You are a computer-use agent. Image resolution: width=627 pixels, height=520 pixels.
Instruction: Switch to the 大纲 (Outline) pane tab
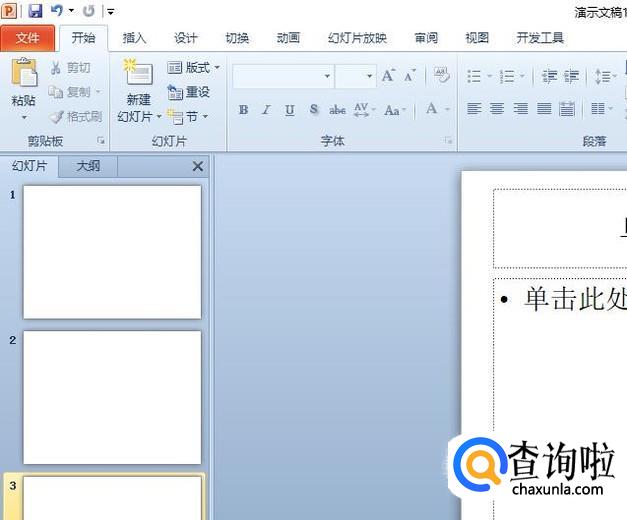[88, 166]
